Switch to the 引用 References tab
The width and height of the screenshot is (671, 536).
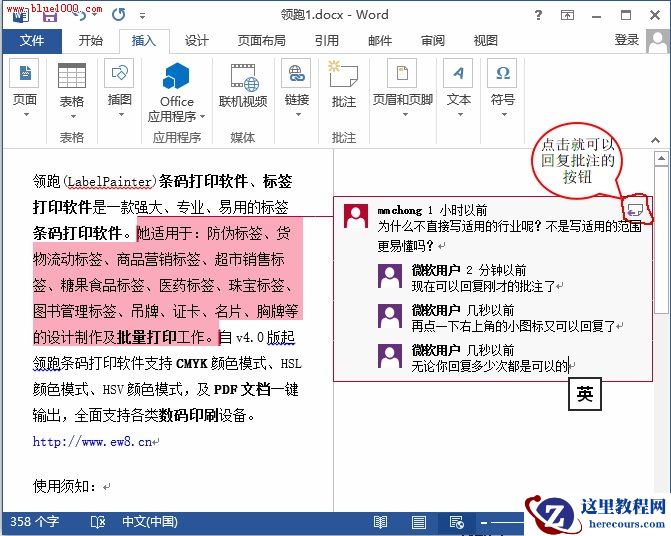(x=327, y=41)
